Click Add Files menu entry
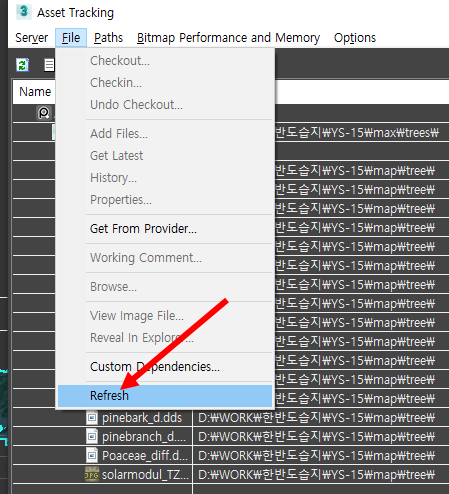This screenshot has height=494, width=449. (x=165, y=134)
